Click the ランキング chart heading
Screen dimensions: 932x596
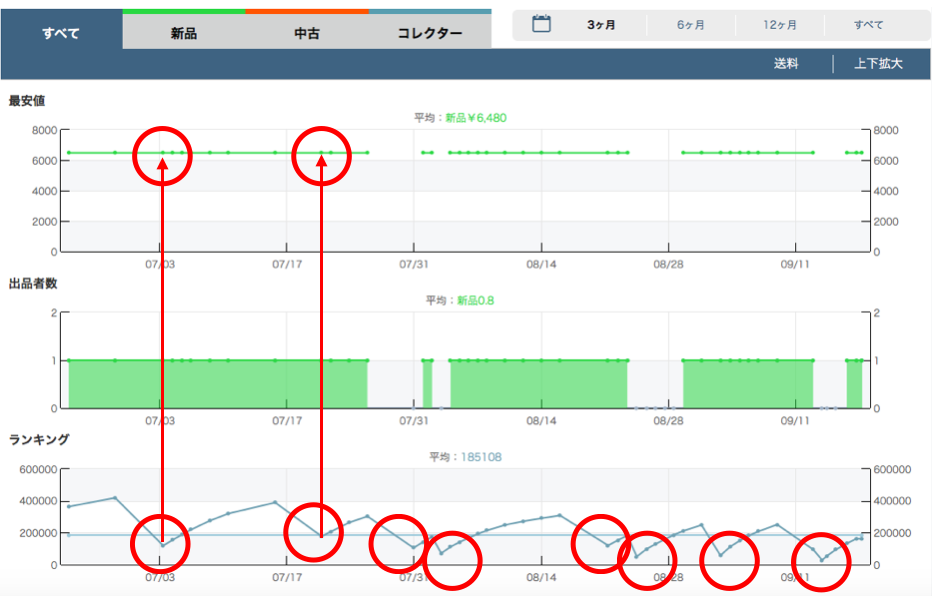[x=39, y=439]
